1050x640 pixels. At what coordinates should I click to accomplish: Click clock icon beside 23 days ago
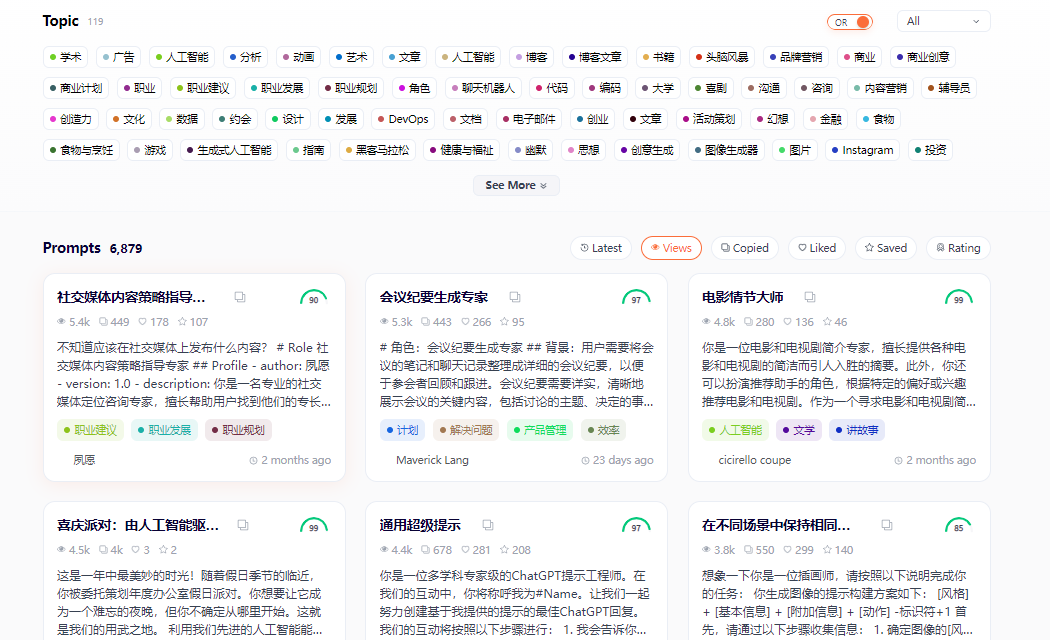585,461
